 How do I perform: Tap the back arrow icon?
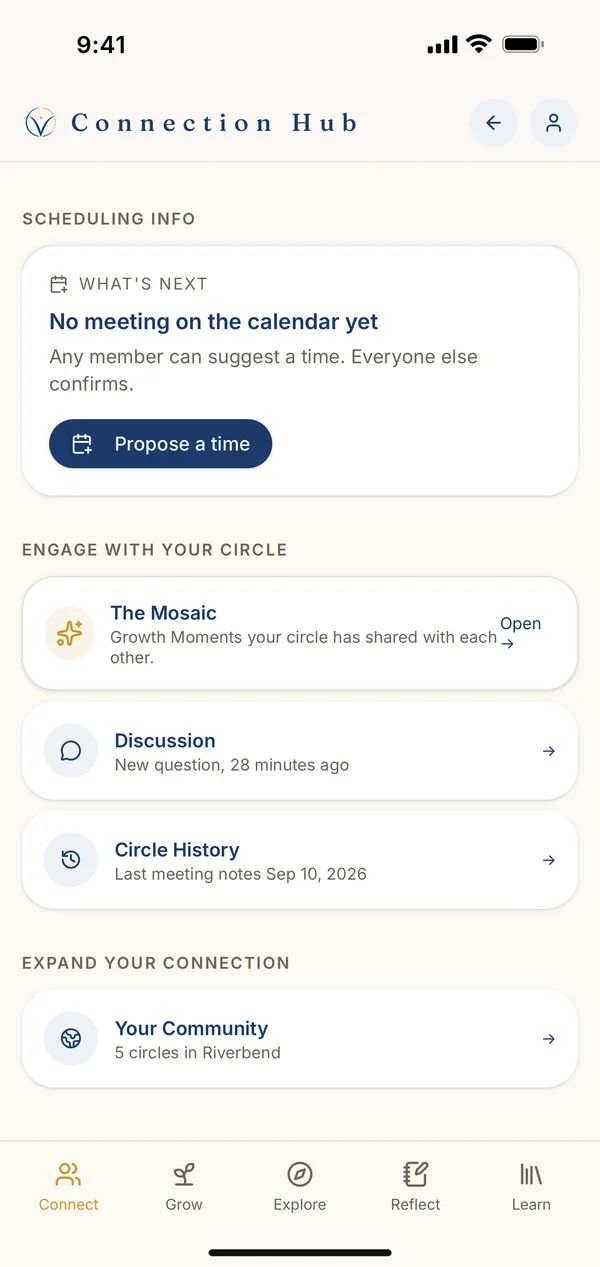pos(493,123)
